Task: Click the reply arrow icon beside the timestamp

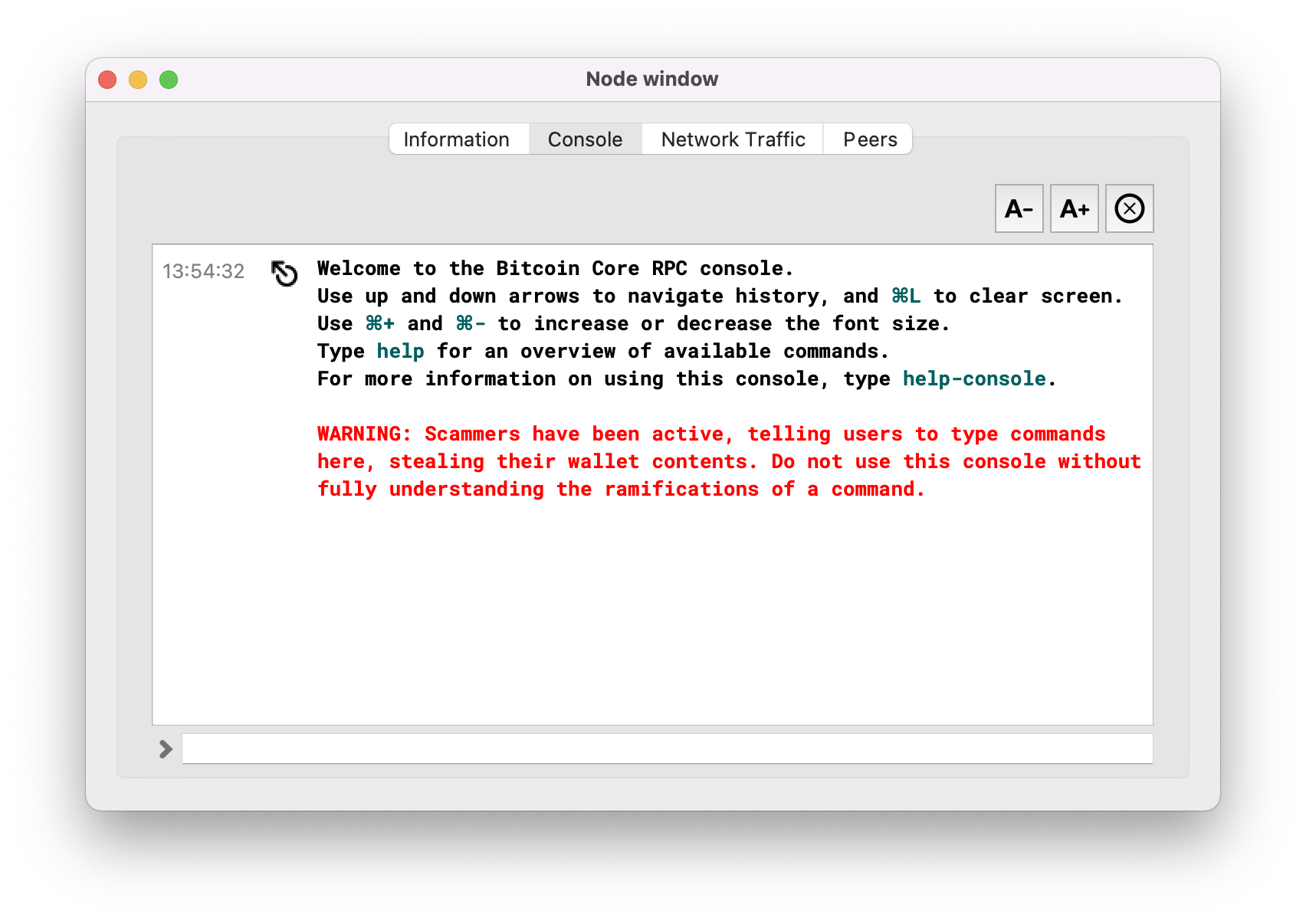Action: (284, 273)
